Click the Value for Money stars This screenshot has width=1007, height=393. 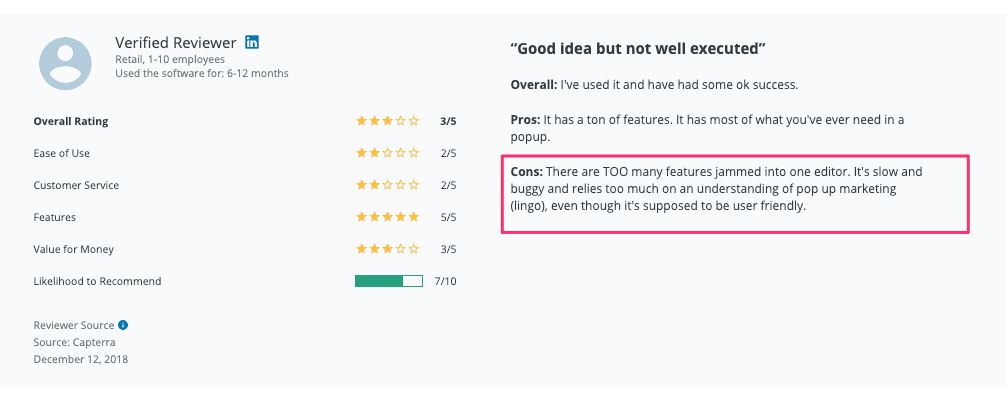point(387,249)
